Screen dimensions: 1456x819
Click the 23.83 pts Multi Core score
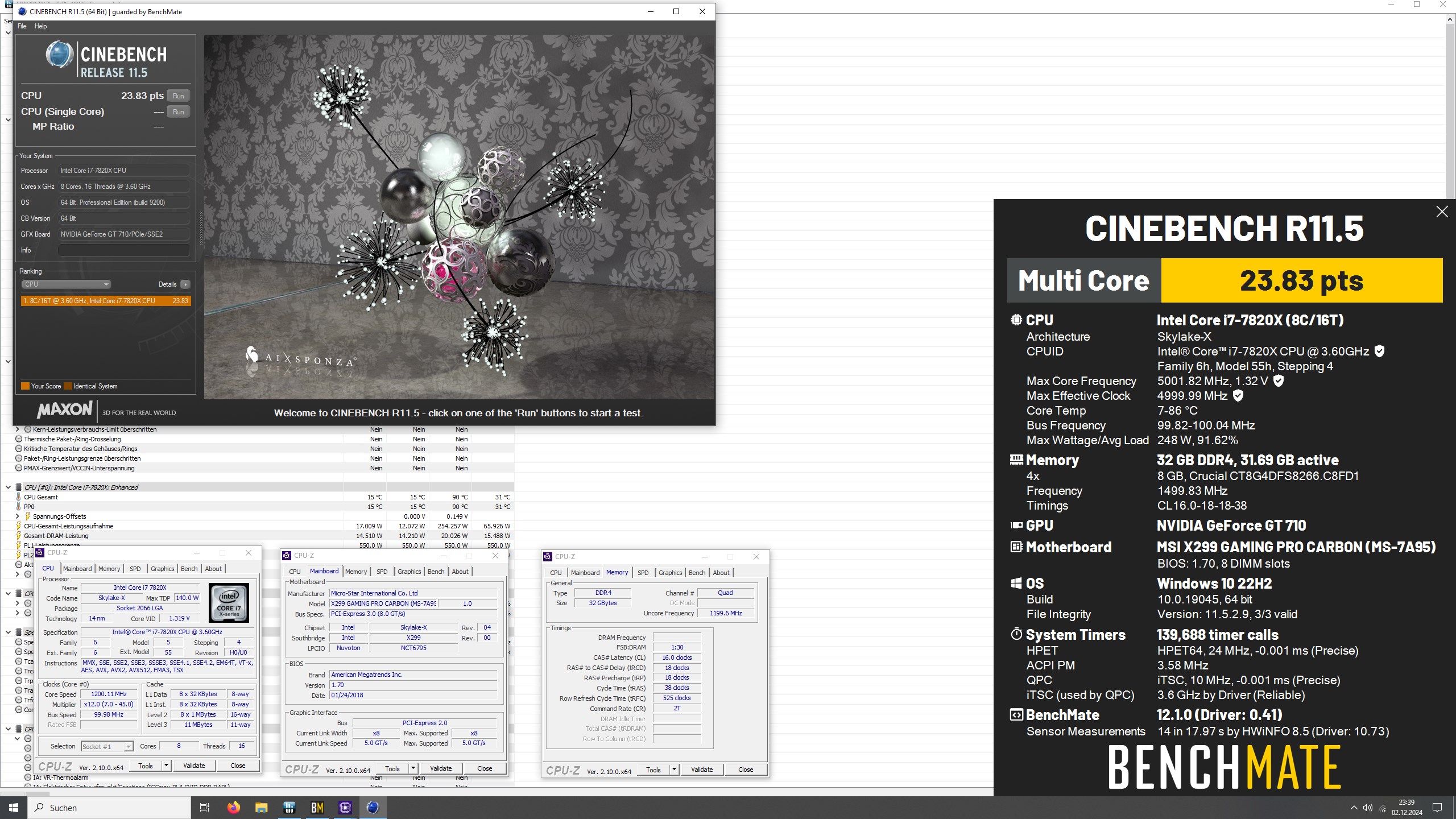tap(1301, 281)
